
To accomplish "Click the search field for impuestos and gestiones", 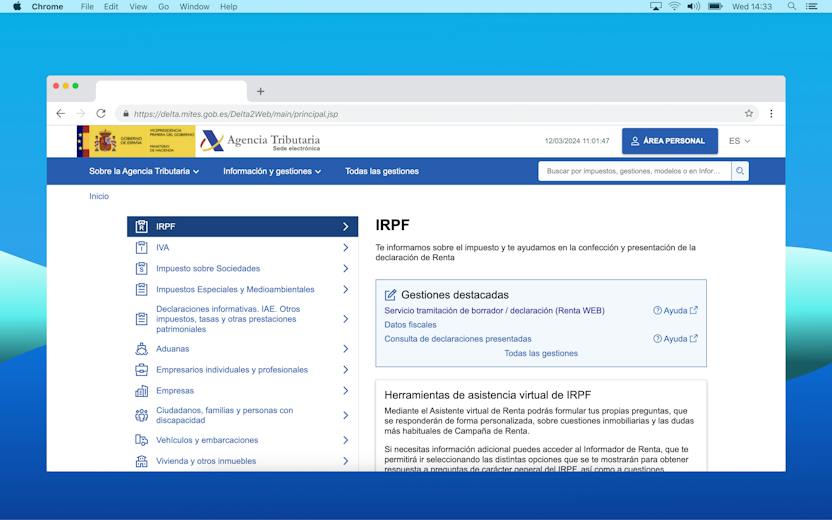I will tap(634, 171).
